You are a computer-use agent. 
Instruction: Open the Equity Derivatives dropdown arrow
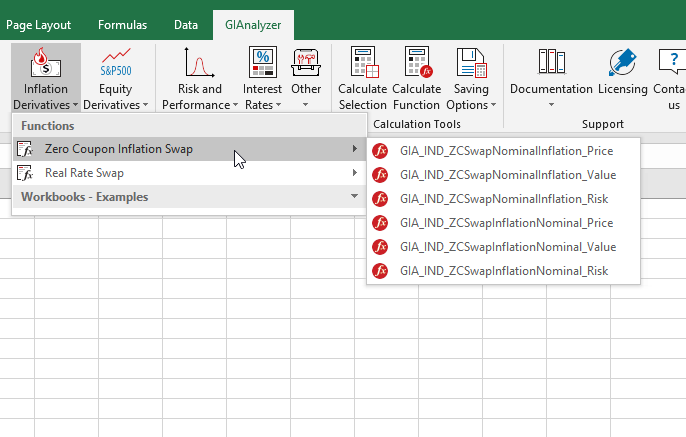click(x=146, y=105)
